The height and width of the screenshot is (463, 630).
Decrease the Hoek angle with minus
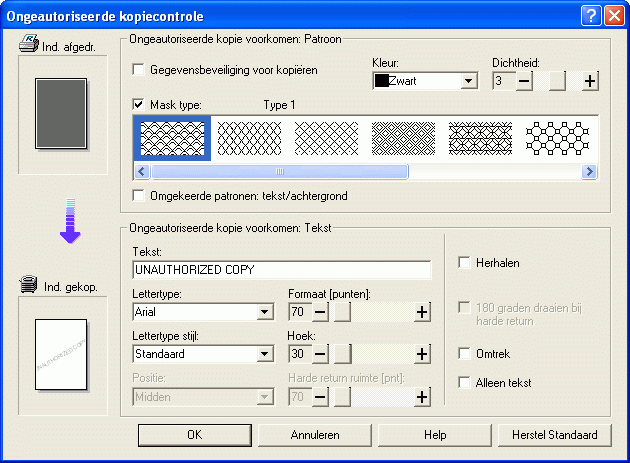321,353
